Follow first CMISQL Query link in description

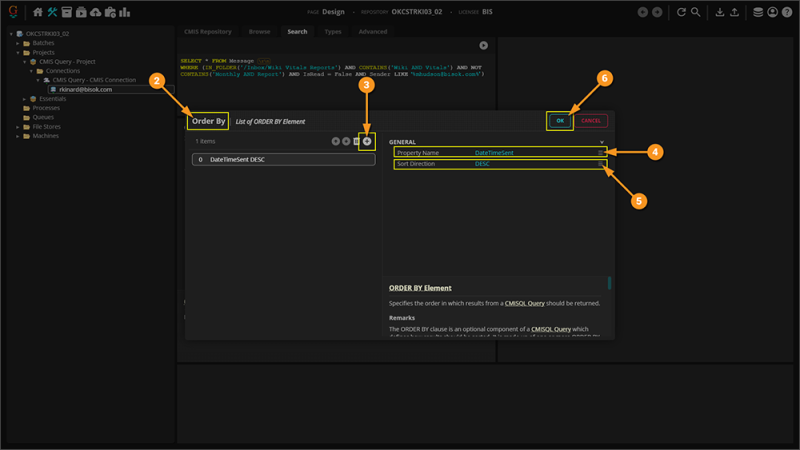(x=524, y=303)
